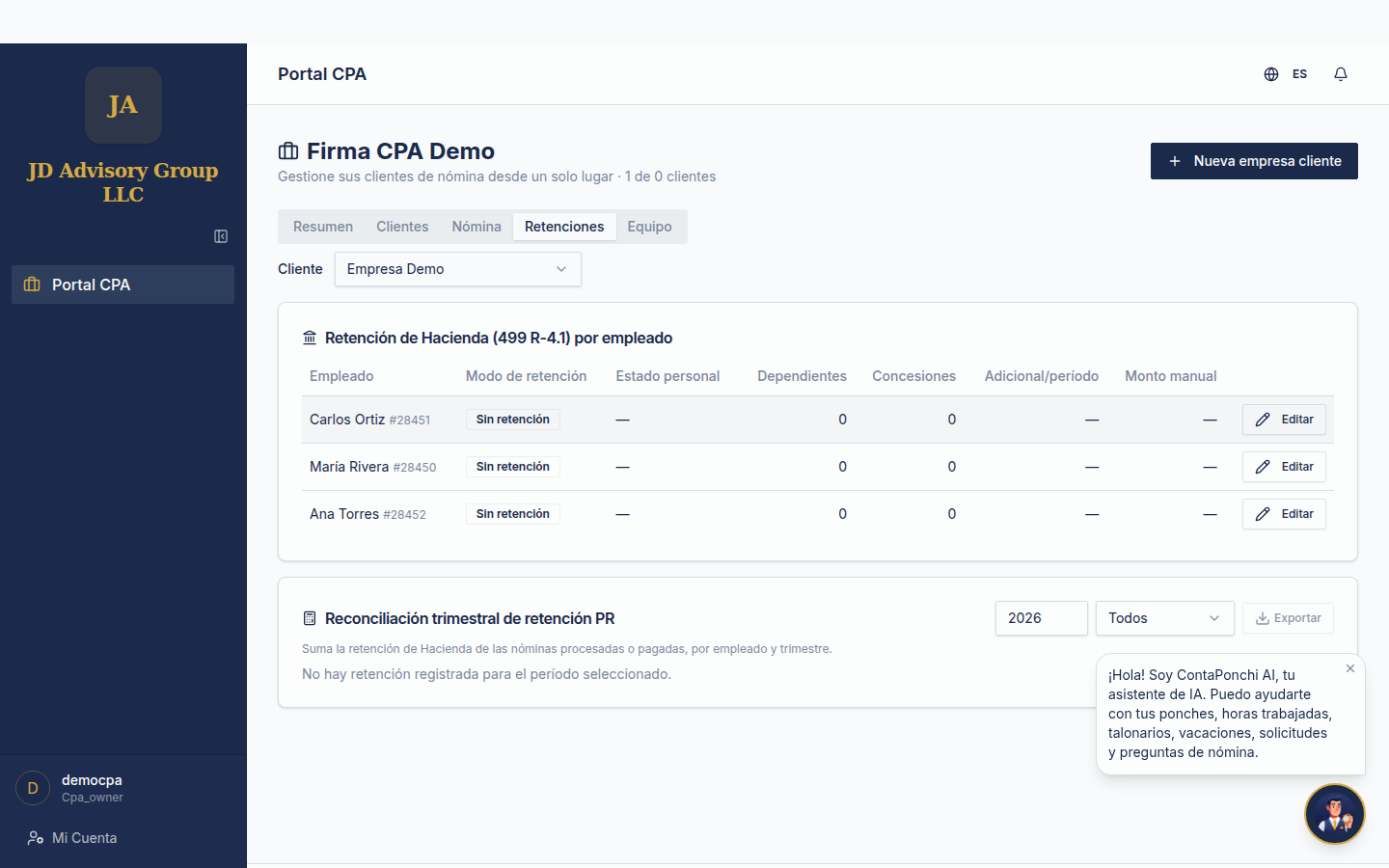Screen dimensions: 1389x868
Task: Click the Carlos Ortiz #28451 employee name
Action: point(370,420)
